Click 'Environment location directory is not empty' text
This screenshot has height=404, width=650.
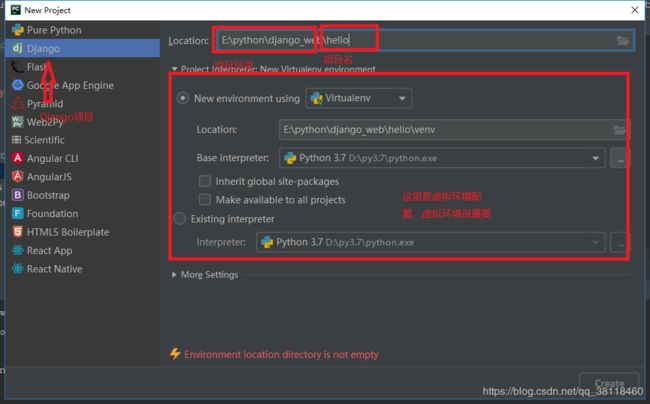[x=281, y=355]
